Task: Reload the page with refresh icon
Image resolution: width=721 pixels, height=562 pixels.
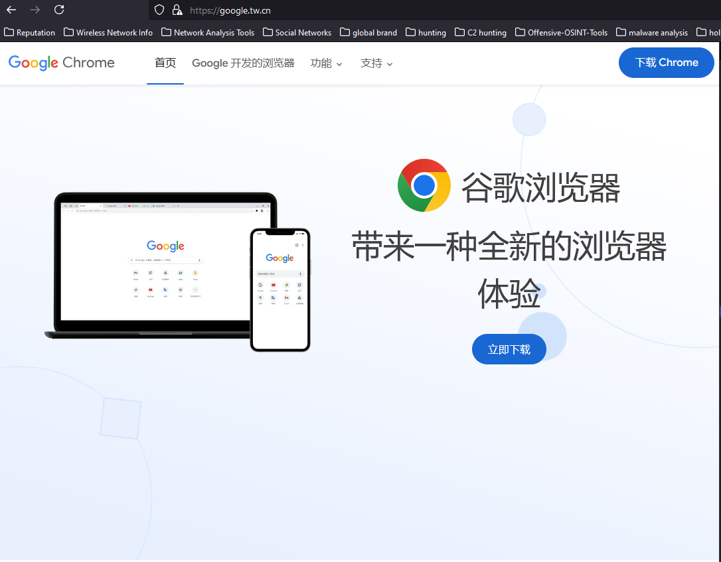Action: pyautogui.click(x=59, y=10)
